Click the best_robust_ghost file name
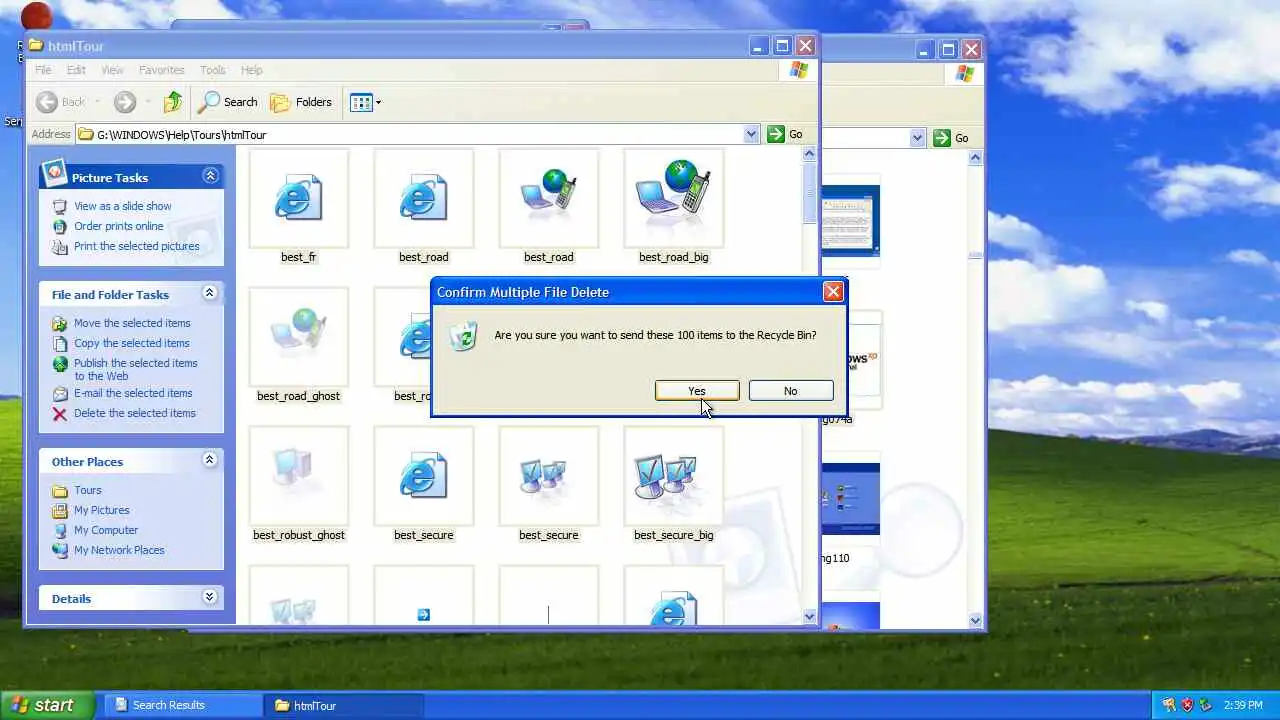Viewport: 1280px width, 720px height. coord(298,535)
